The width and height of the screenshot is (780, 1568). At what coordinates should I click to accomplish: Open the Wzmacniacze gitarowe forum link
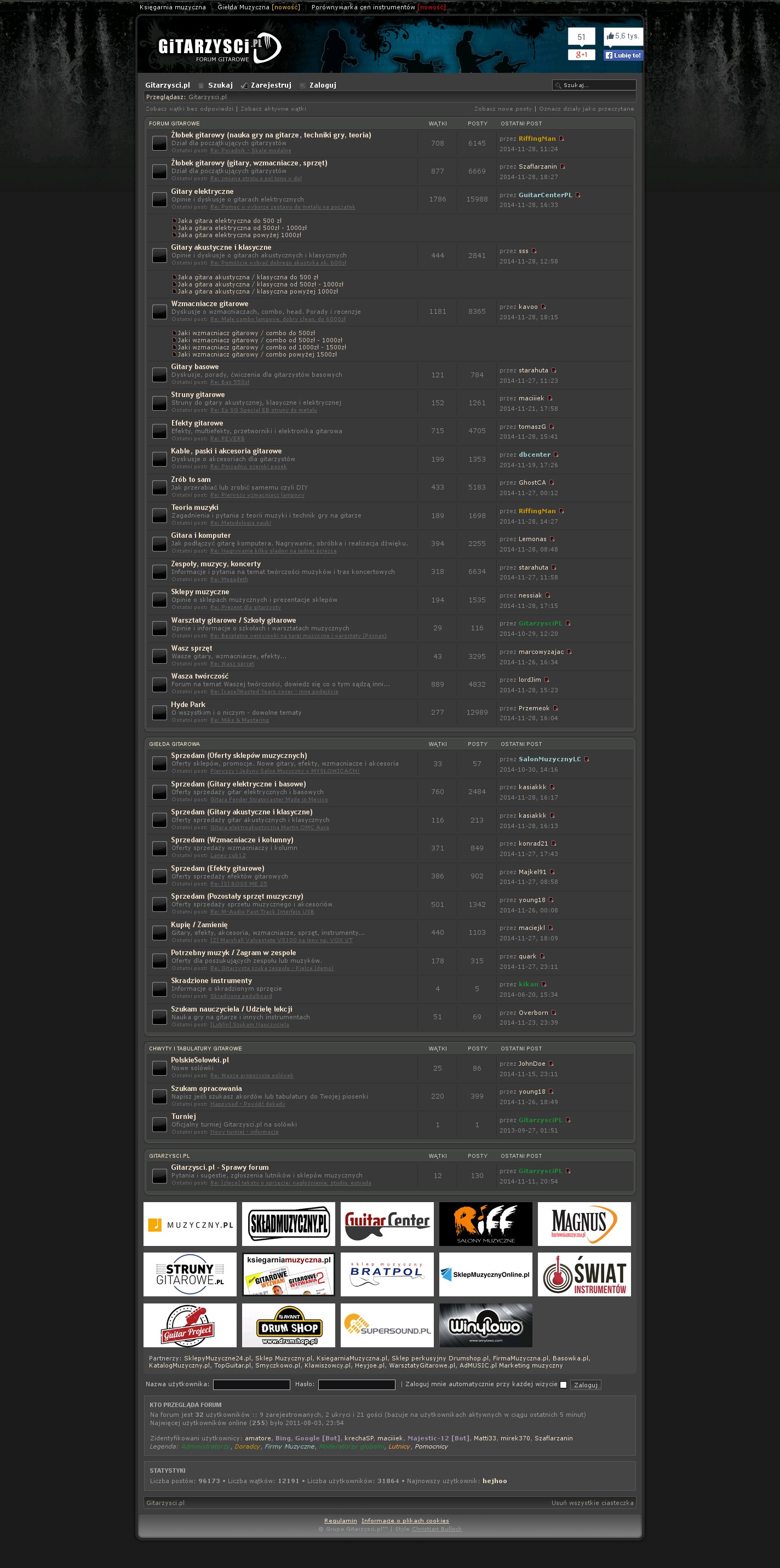coord(209,304)
